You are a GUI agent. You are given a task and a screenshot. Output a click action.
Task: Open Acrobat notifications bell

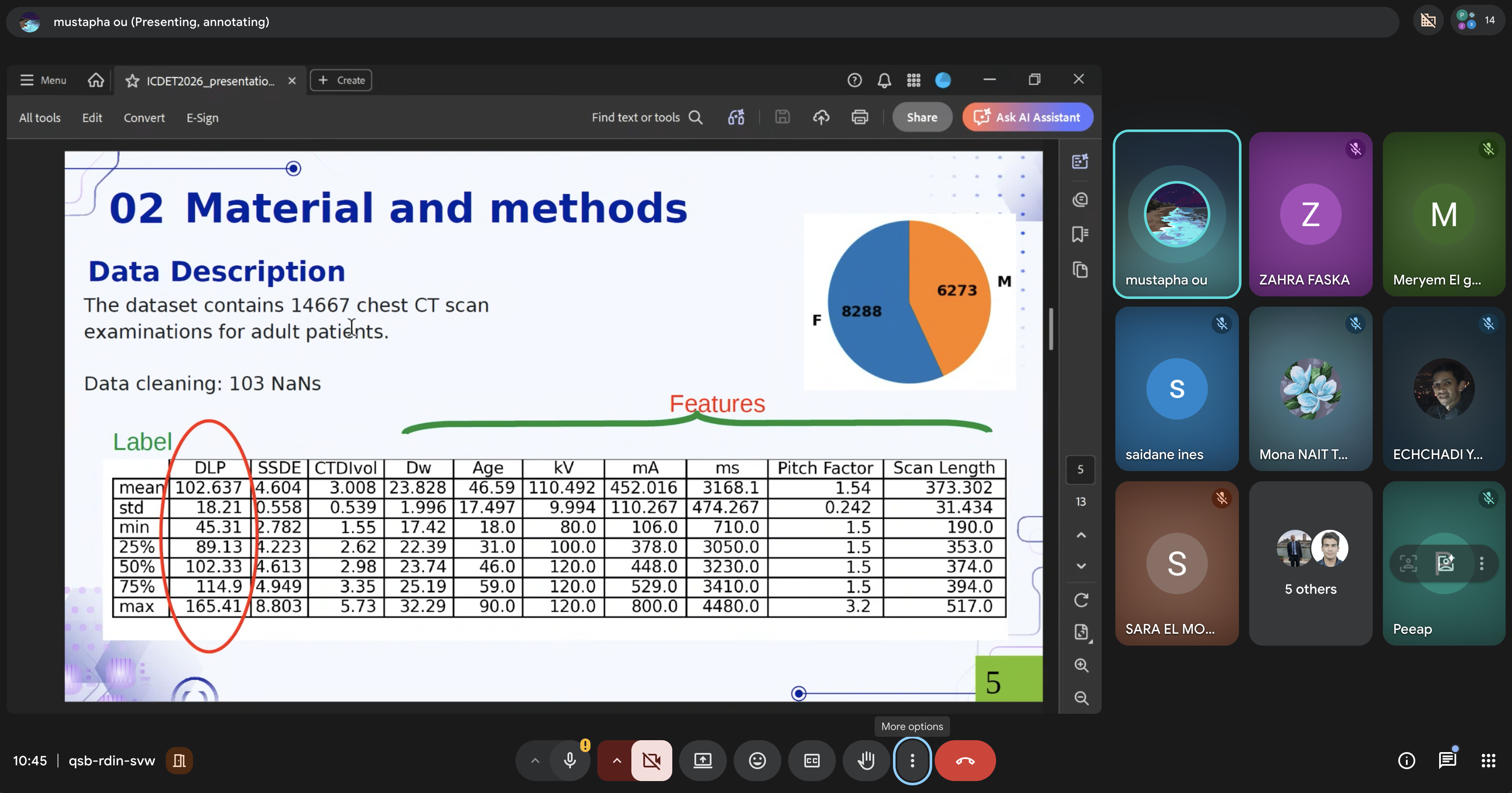coord(884,80)
